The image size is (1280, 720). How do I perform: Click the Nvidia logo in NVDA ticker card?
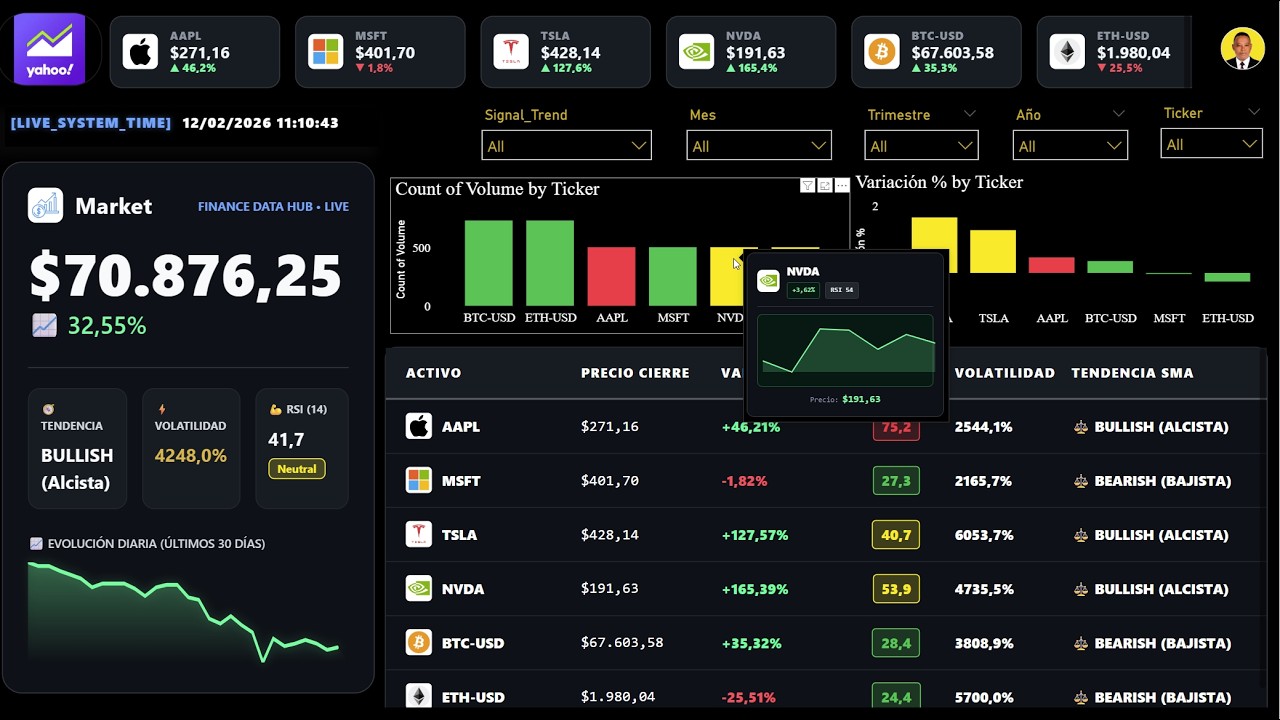pos(696,52)
